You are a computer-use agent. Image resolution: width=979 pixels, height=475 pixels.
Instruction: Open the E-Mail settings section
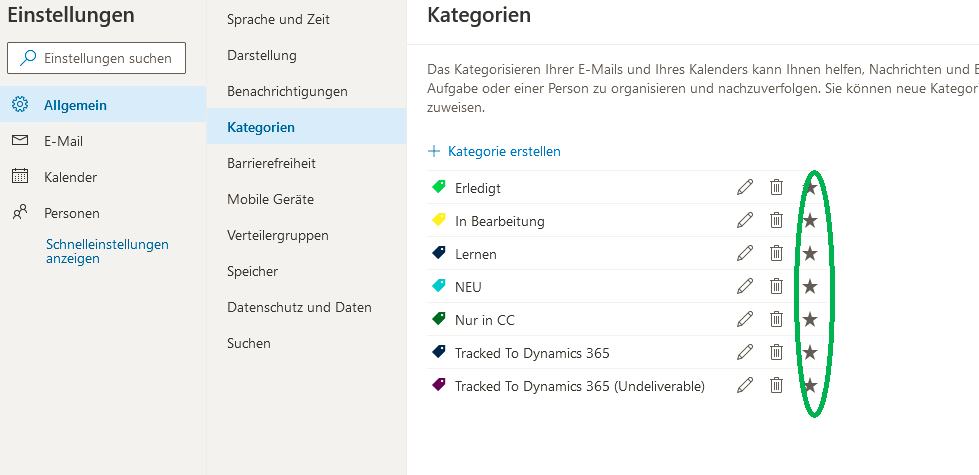coord(63,141)
